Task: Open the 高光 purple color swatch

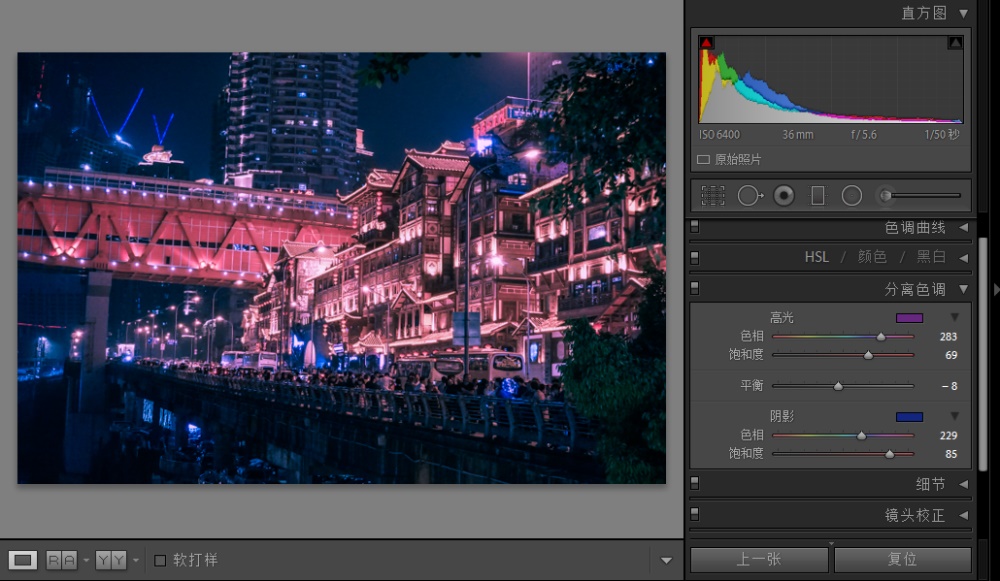Action: click(x=909, y=318)
